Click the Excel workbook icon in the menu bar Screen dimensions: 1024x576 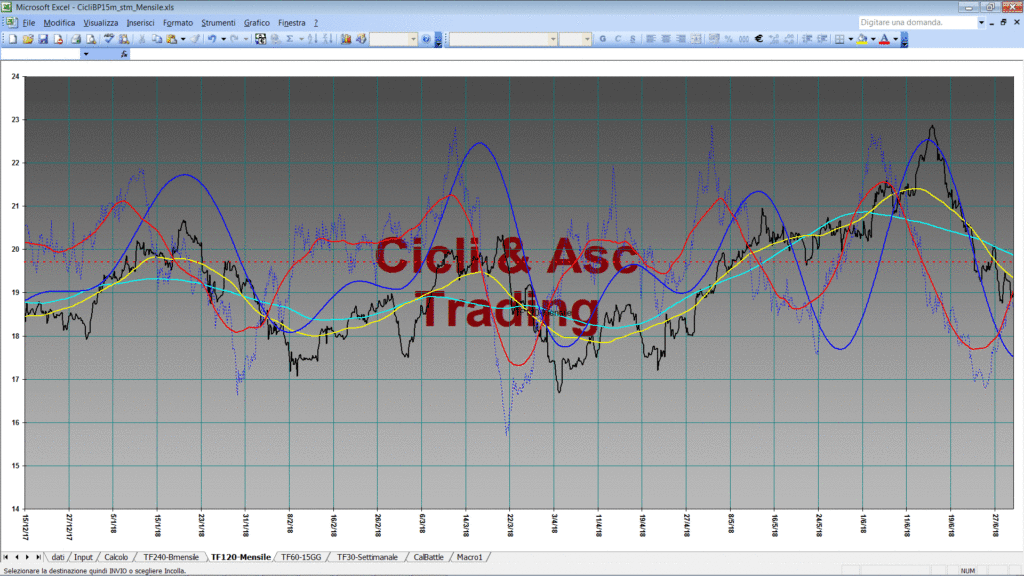pos(11,23)
